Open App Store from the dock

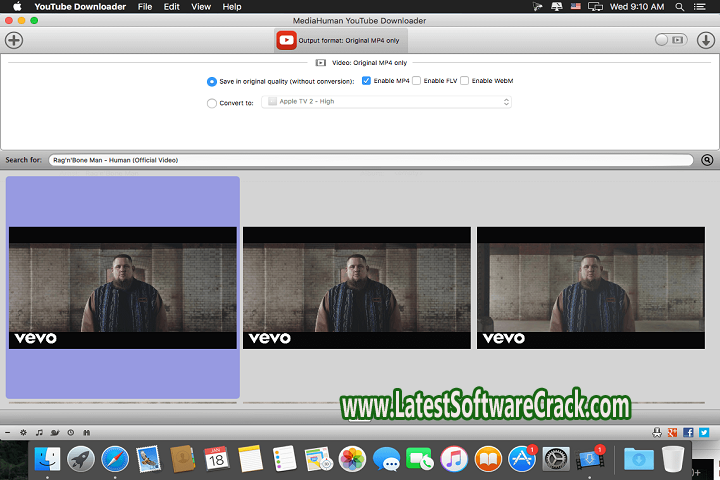[x=522, y=459]
